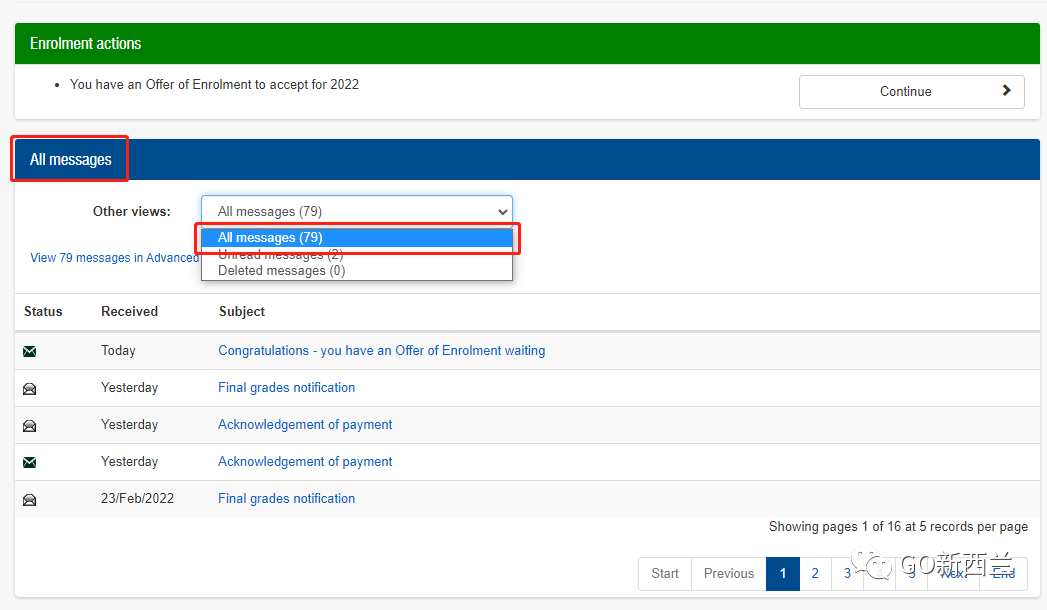Image resolution: width=1047 pixels, height=610 pixels.
Task: Open Final grades notification from Yesterday
Action: [x=286, y=387]
